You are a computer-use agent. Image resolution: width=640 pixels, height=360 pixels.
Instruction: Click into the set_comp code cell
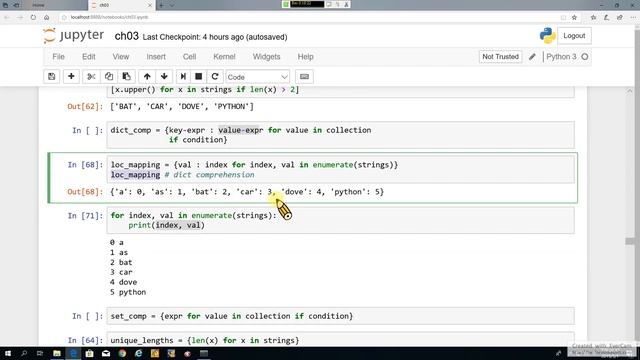point(340,316)
